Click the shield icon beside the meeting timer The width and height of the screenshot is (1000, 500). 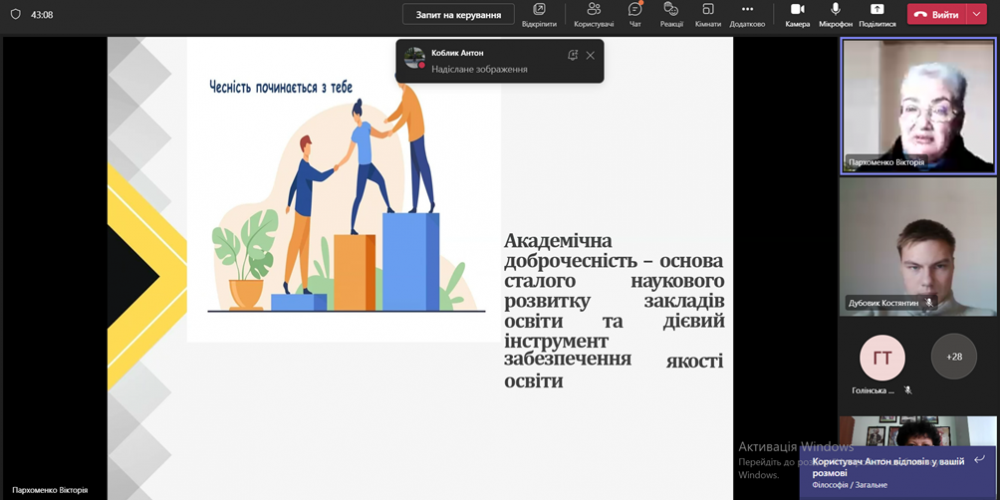[x=14, y=15]
